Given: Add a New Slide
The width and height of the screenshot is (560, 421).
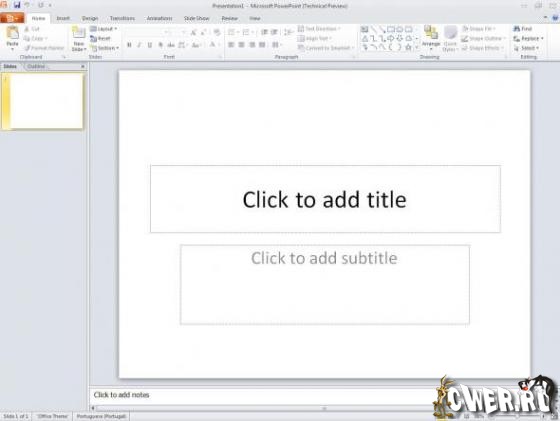Looking at the screenshot, I should [x=79, y=39].
